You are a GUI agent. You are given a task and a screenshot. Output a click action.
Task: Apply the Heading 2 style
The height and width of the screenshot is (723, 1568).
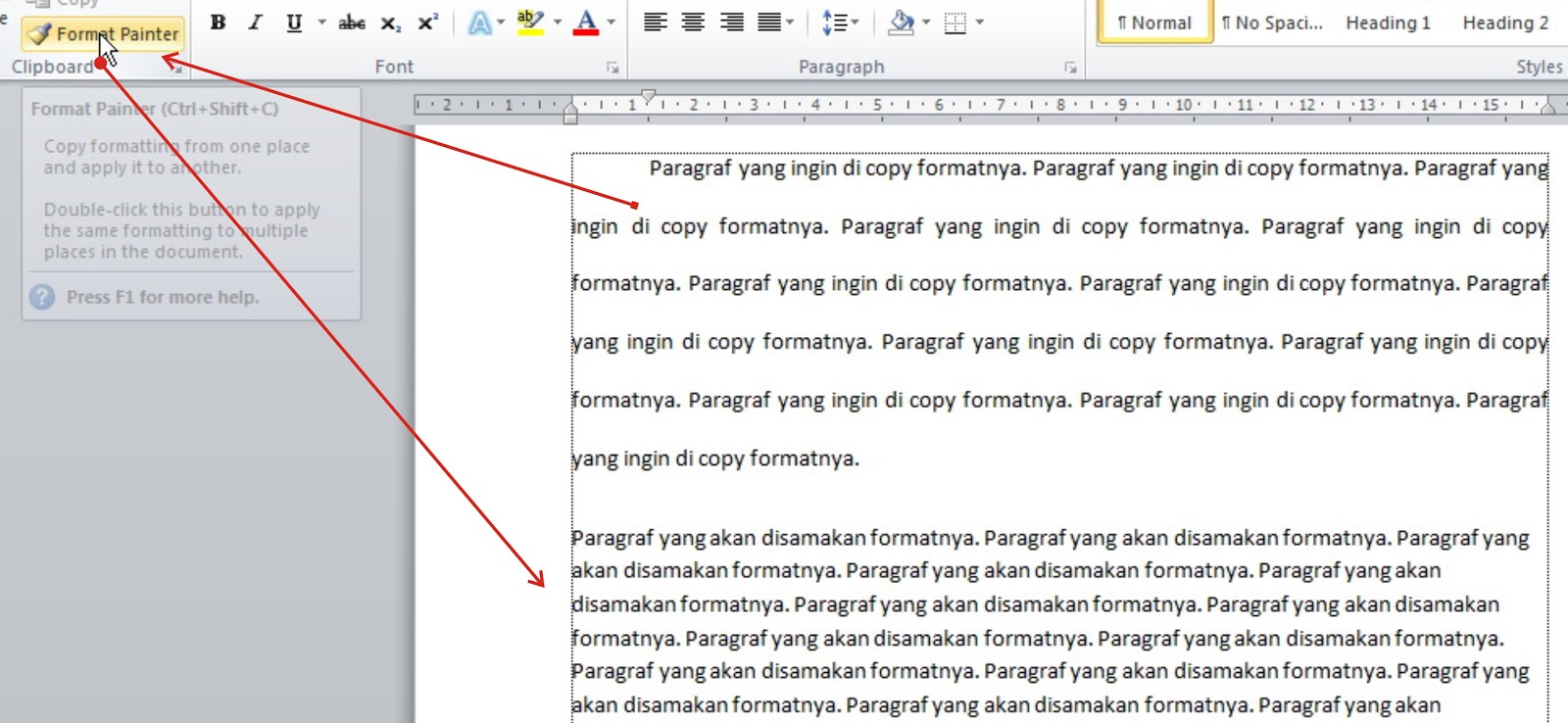(x=1505, y=23)
